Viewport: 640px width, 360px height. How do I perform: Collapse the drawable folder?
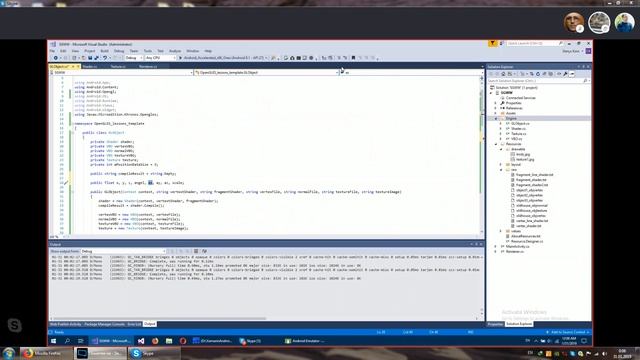[x=501, y=149]
